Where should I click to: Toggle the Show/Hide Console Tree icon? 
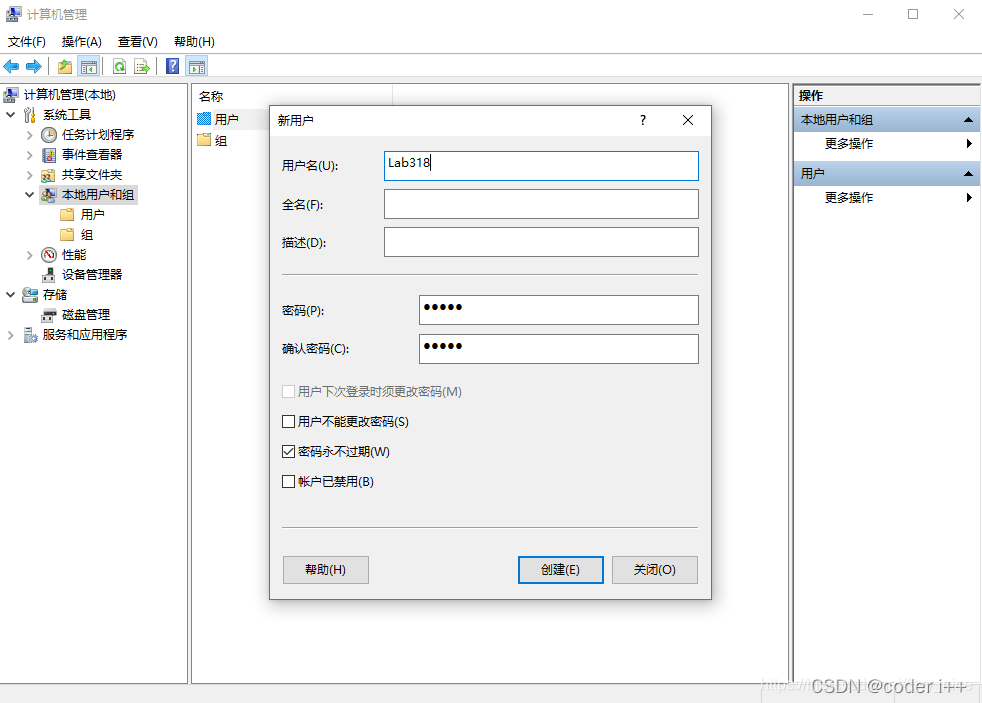pos(89,66)
